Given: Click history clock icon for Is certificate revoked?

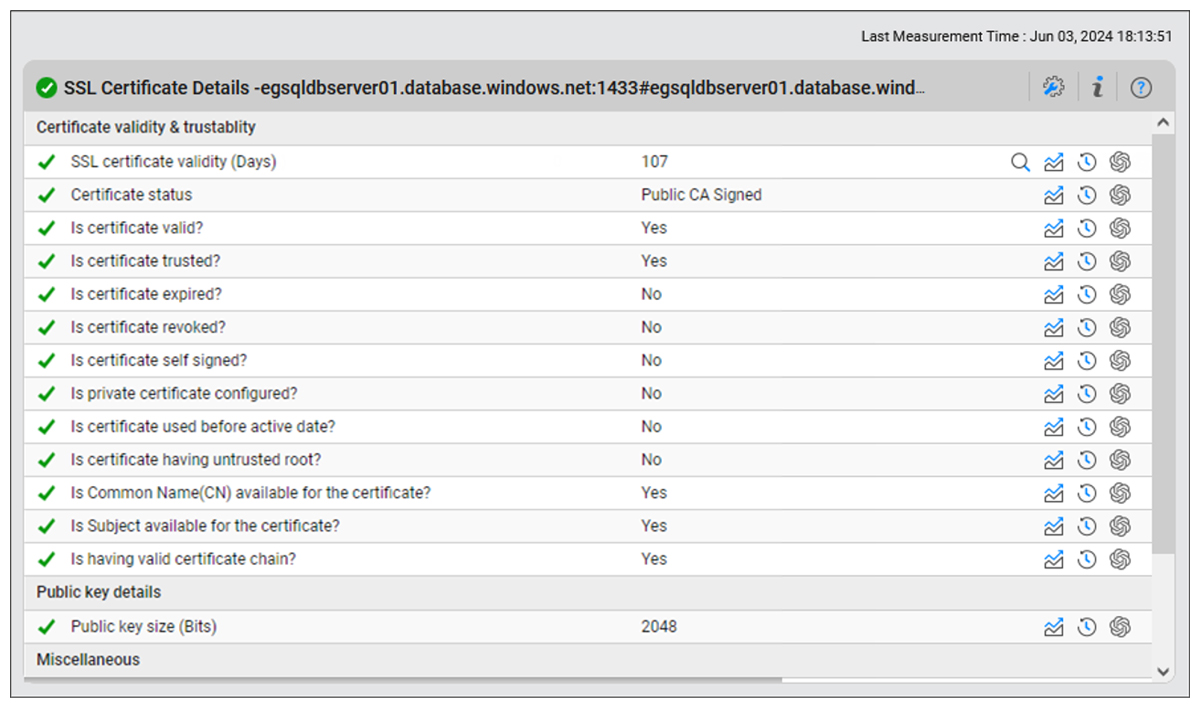Looking at the screenshot, I should tap(1087, 327).
